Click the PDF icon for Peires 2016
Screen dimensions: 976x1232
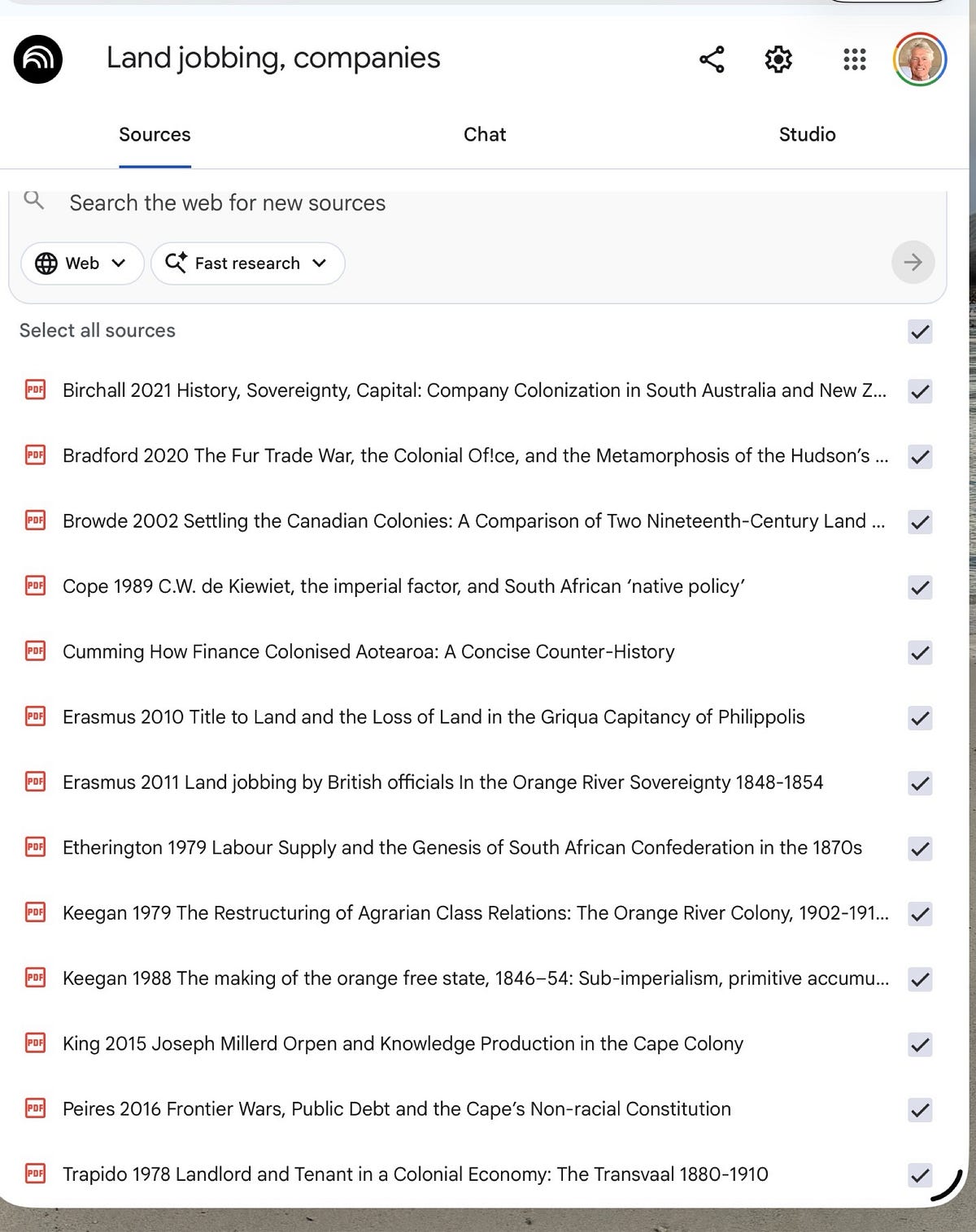[x=35, y=1109]
